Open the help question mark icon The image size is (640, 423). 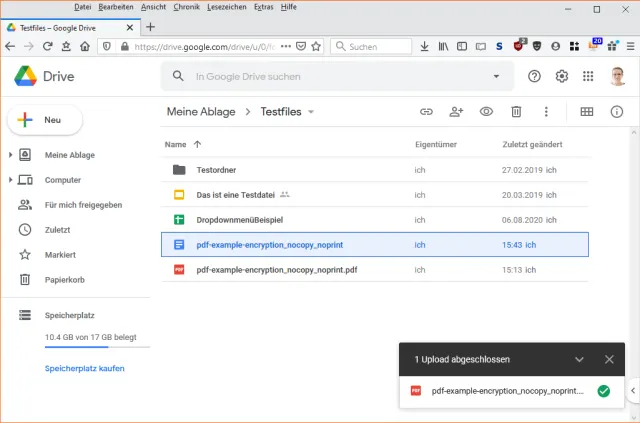(x=534, y=76)
